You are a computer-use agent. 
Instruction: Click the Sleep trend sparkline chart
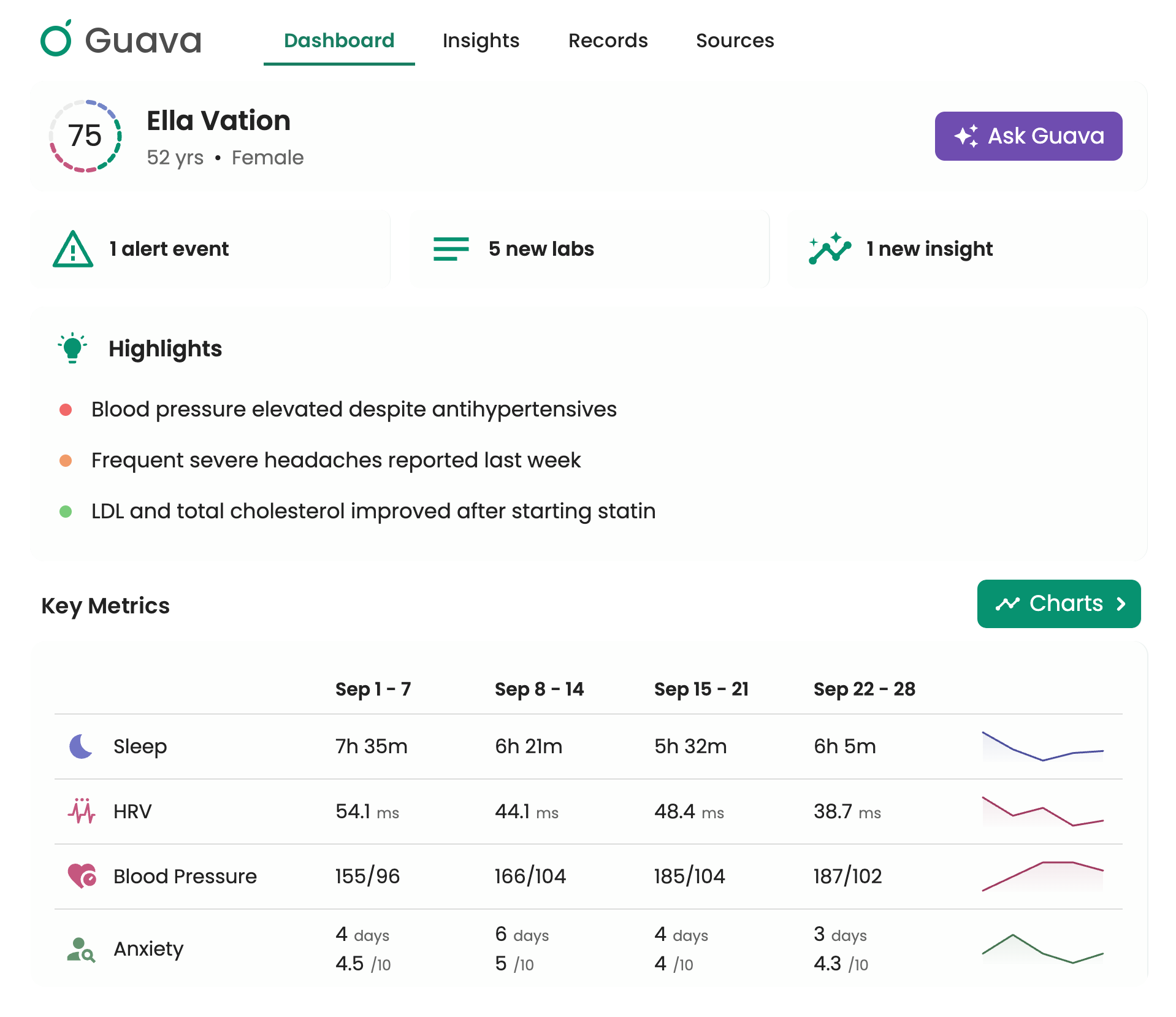click(x=1042, y=746)
